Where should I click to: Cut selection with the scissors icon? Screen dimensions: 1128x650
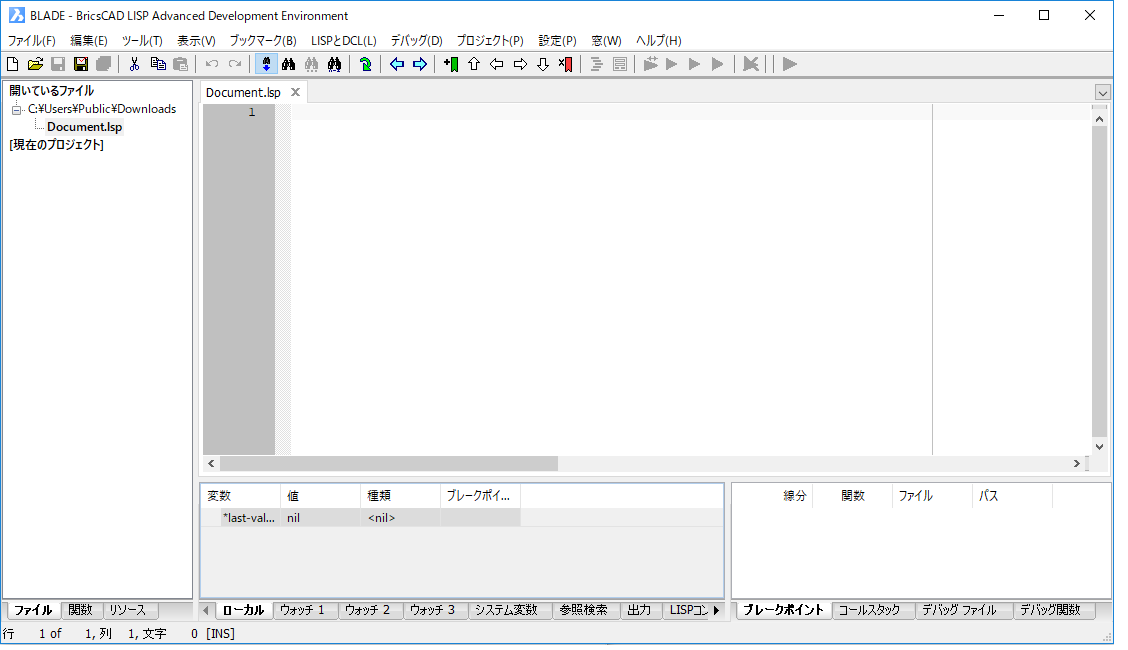[134, 64]
